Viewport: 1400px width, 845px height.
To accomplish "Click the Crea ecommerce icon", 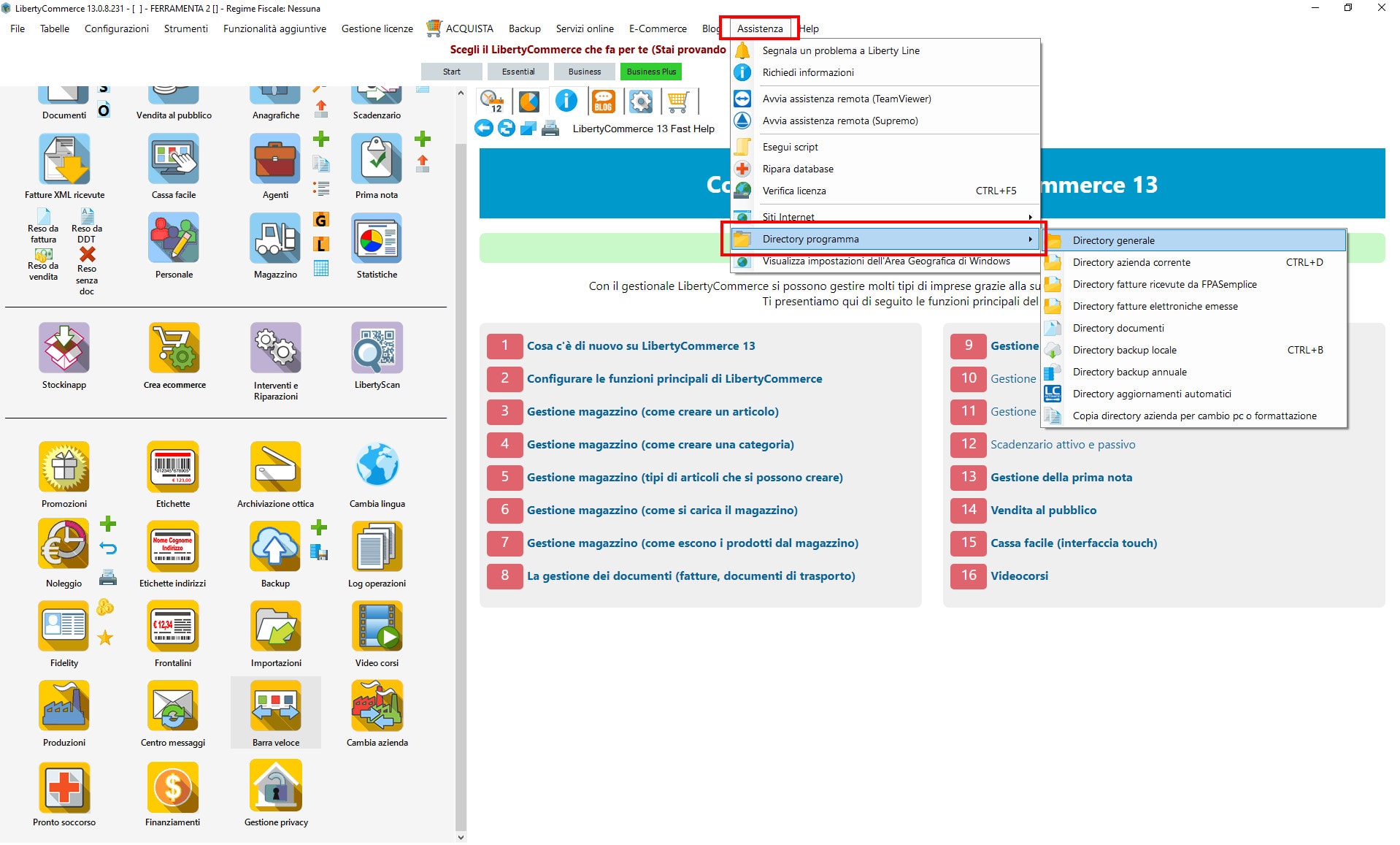I will pos(174,348).
